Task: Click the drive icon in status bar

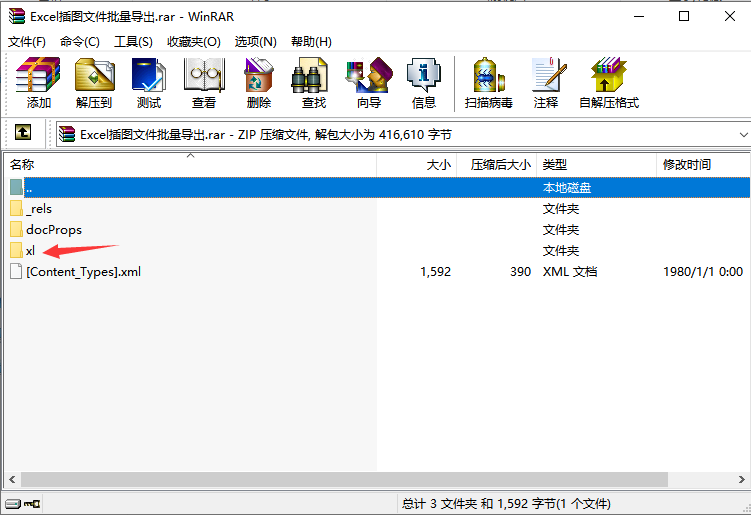Action: point(13,504)
